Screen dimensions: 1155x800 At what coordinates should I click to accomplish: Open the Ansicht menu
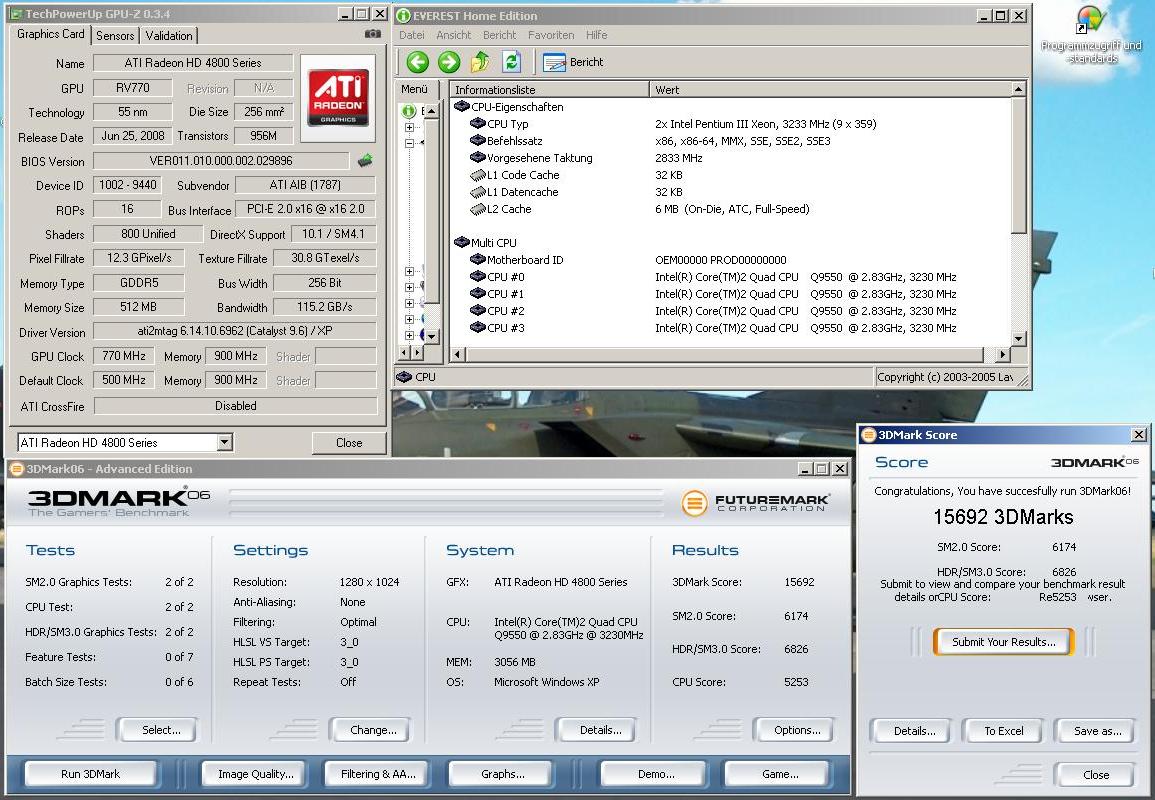point(453,35)
